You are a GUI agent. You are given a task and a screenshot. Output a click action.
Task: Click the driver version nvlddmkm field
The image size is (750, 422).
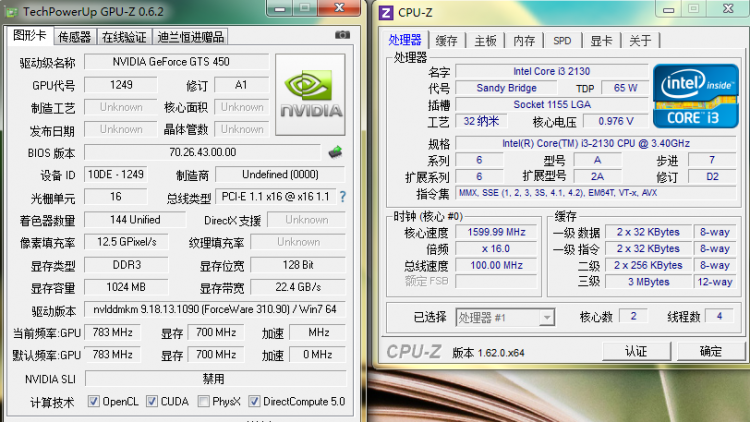pos(215,309)
